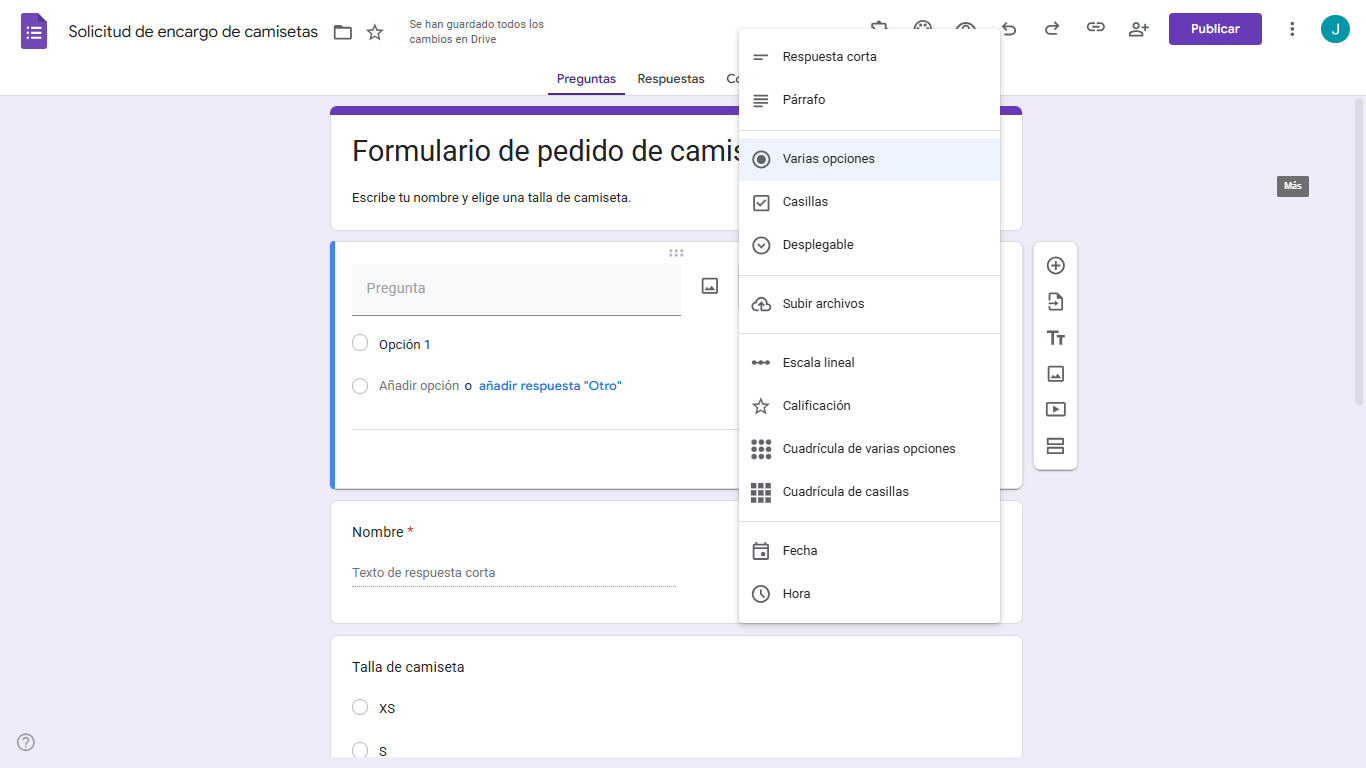Screen dimensions: 1366x768
Task: Click the Publicar button
Action: [1215, 29]
